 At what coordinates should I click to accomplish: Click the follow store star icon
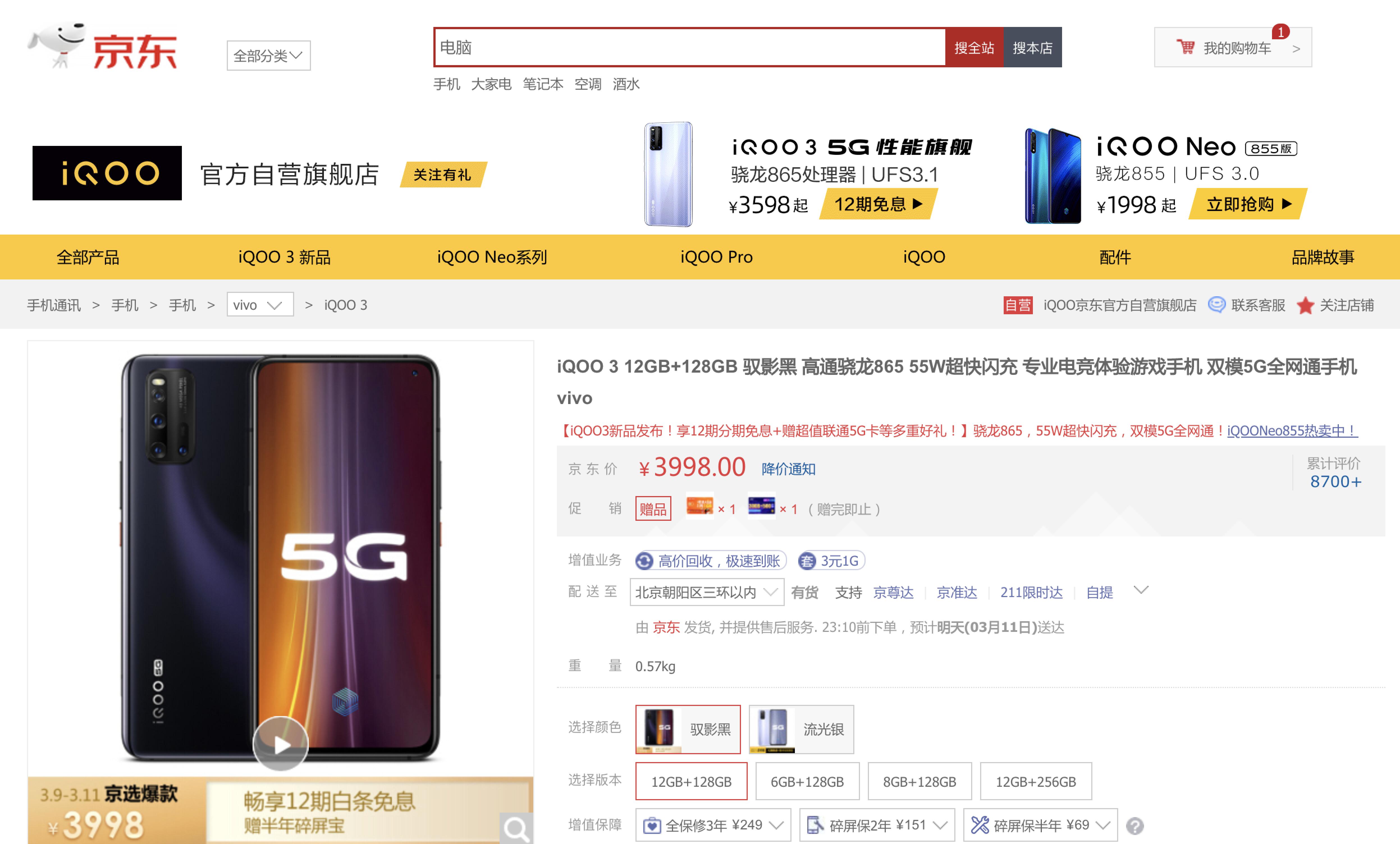click(1306, 306)
